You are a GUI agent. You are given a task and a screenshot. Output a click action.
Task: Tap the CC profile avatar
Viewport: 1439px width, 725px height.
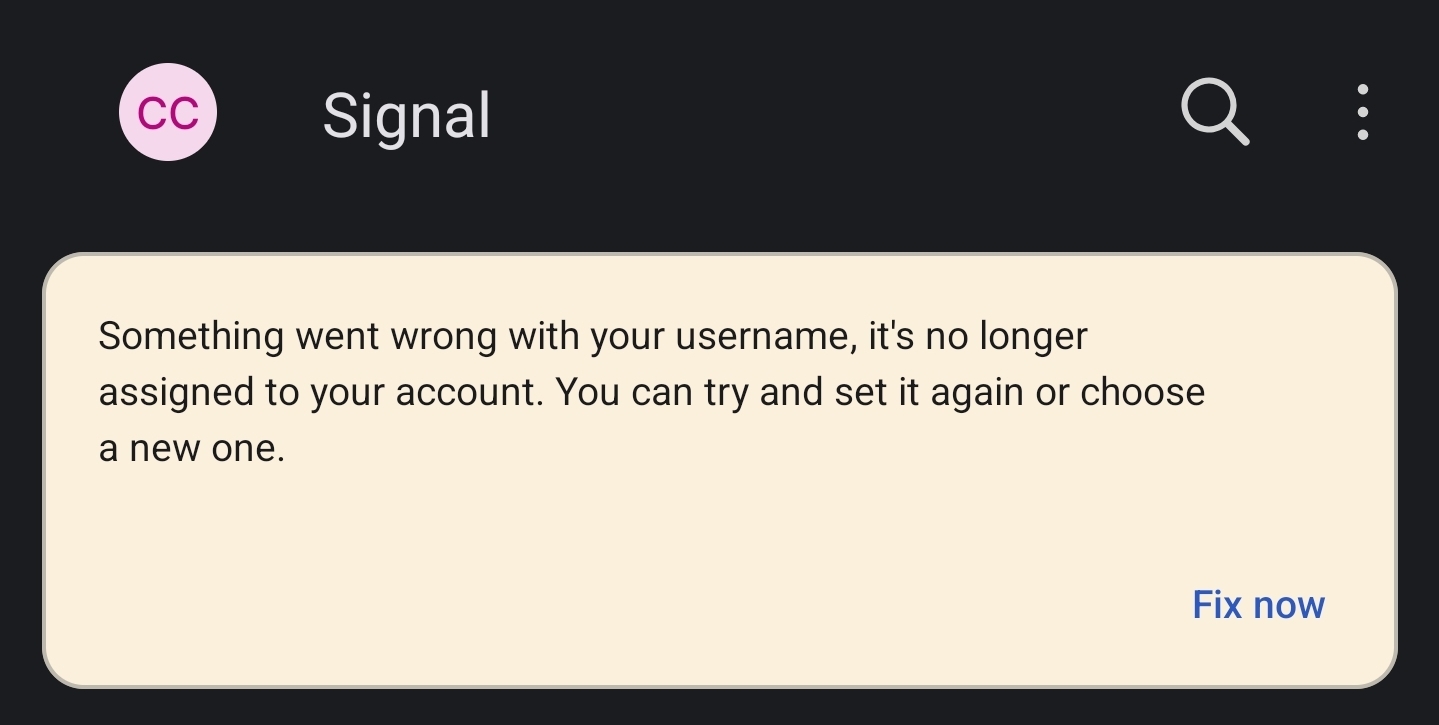(168, 112)
